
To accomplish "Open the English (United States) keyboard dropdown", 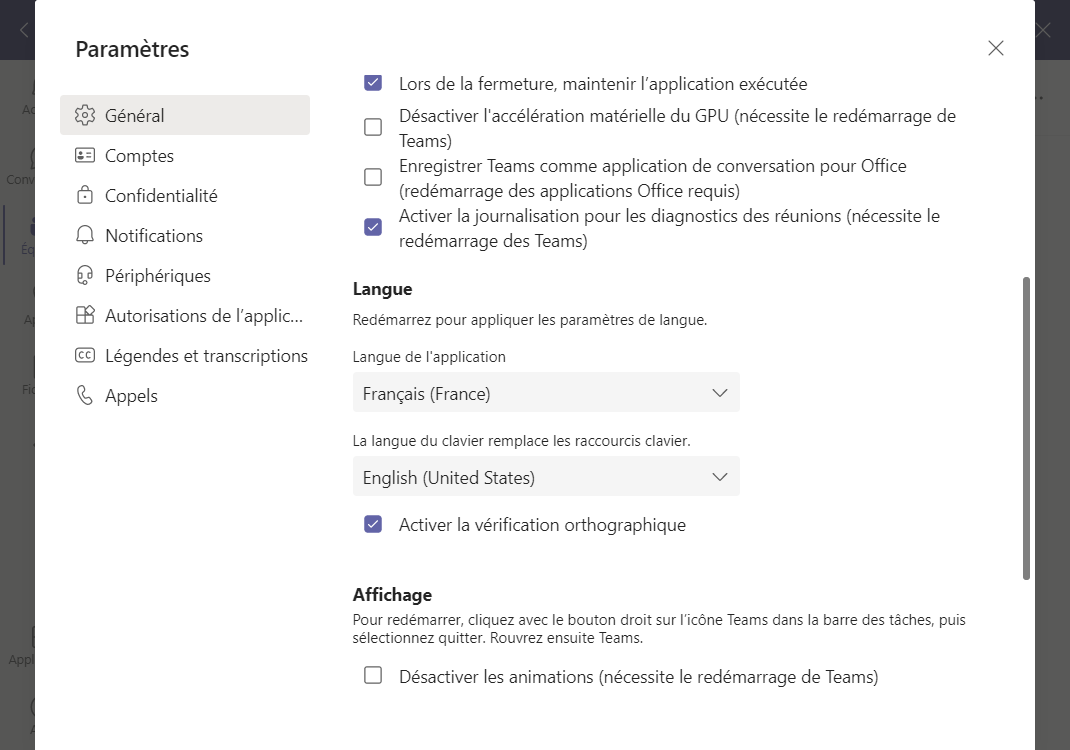I will [546, 476].
